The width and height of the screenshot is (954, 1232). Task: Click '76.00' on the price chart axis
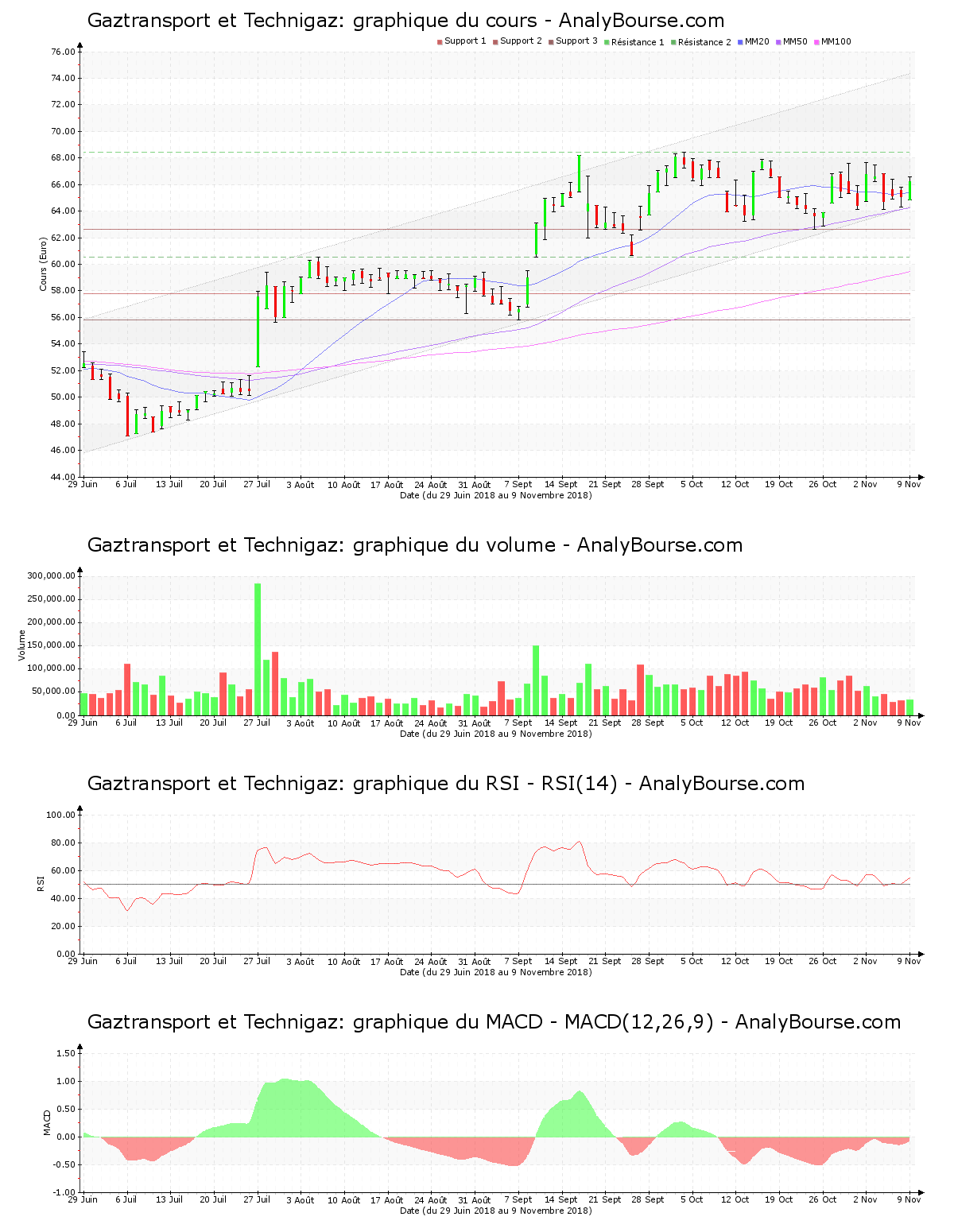(x=64, y=52)
